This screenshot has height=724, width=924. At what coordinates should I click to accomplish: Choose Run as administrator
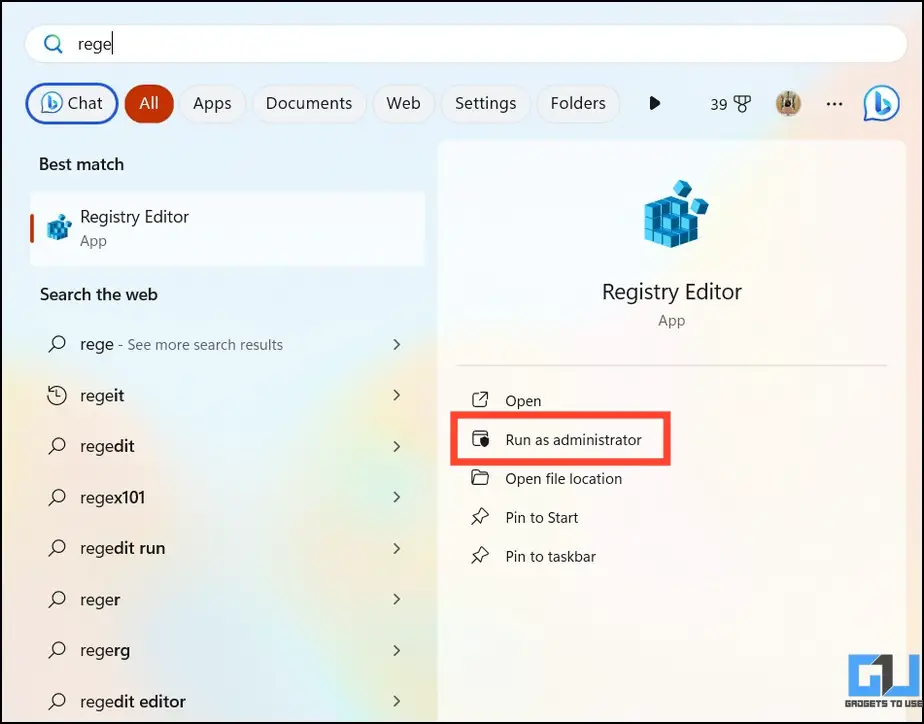pyautogui.click(x=573, y=439)
